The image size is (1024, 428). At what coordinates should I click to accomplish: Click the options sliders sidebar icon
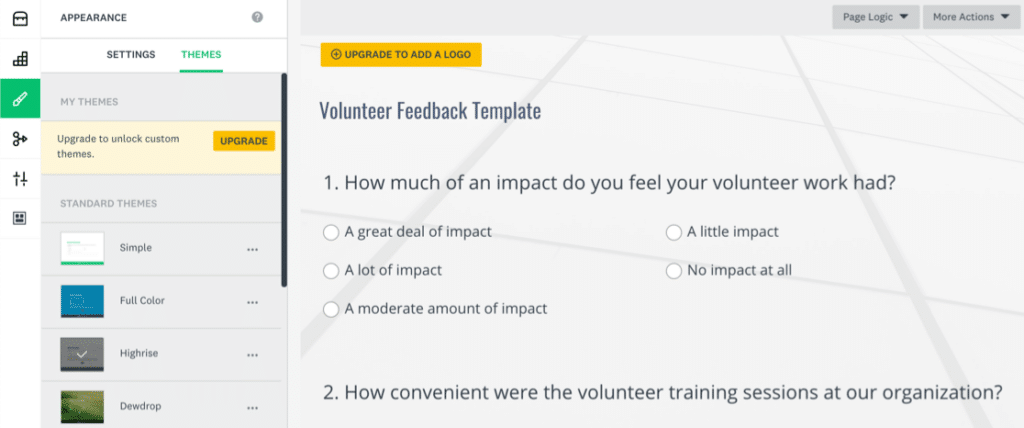click(x=20, y=179)
